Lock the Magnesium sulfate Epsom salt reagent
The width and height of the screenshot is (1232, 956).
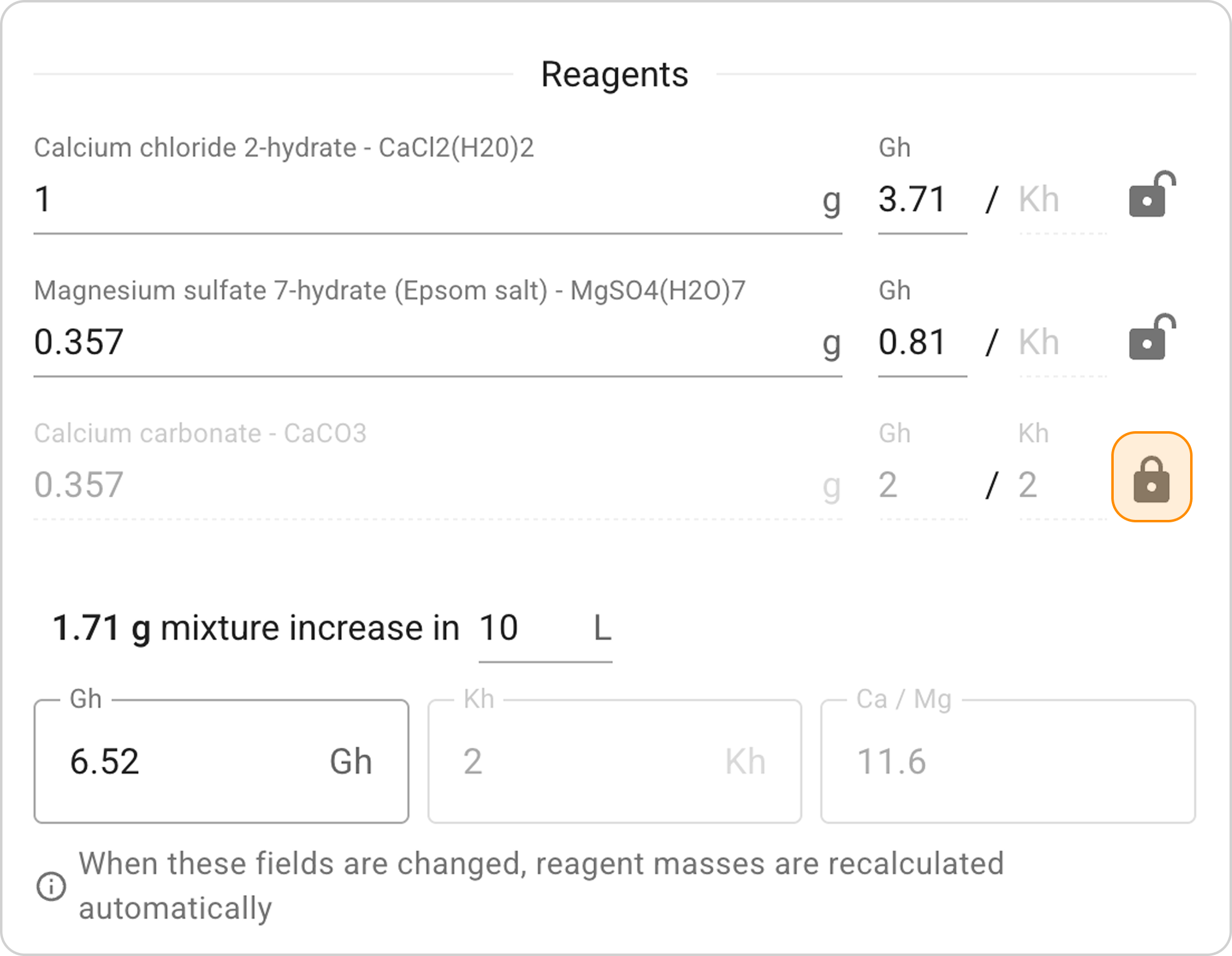(1151, 339)
